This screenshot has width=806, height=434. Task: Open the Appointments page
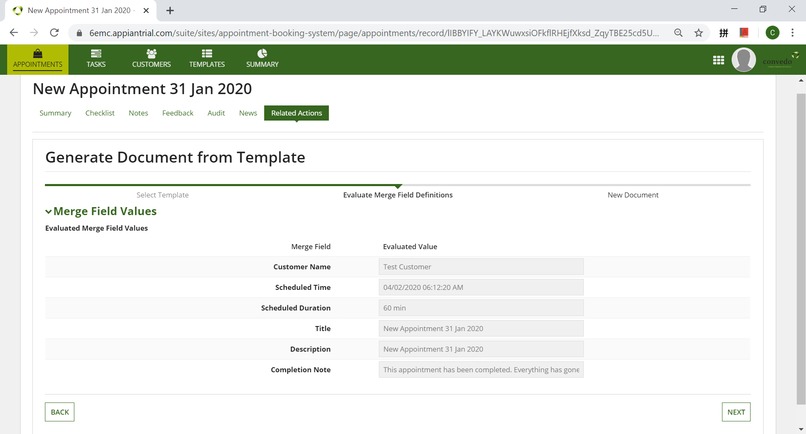(x=38, y=59)
